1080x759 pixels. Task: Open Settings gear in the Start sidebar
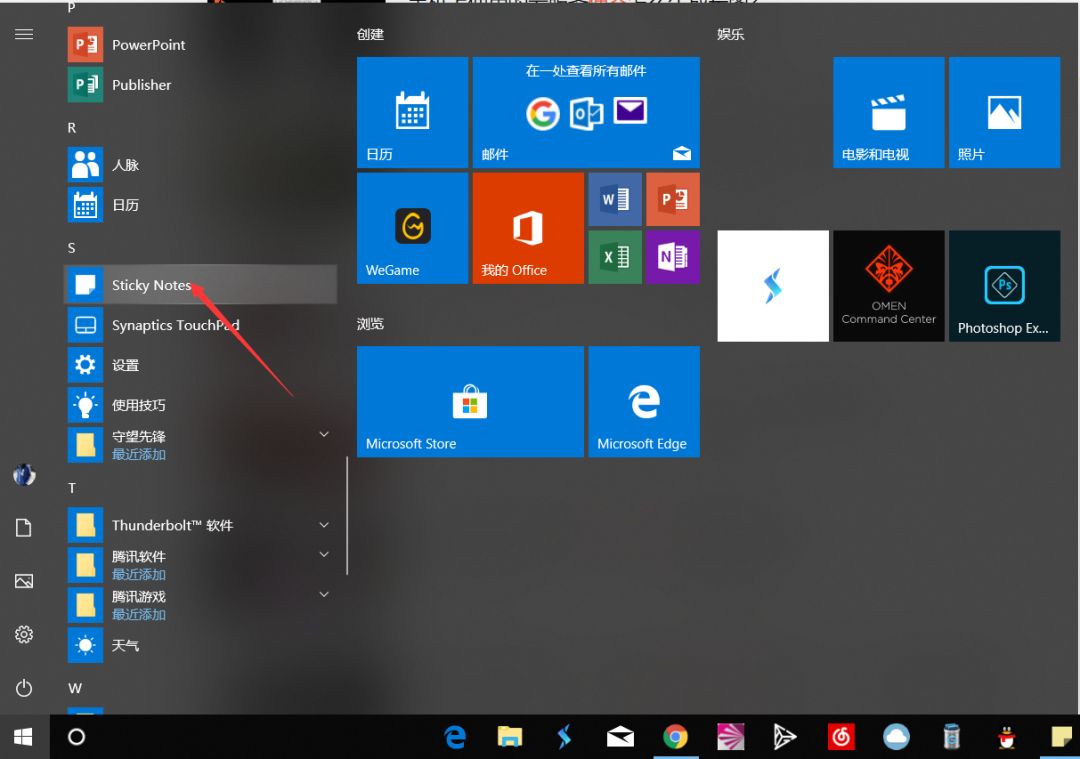coord(24,634)
